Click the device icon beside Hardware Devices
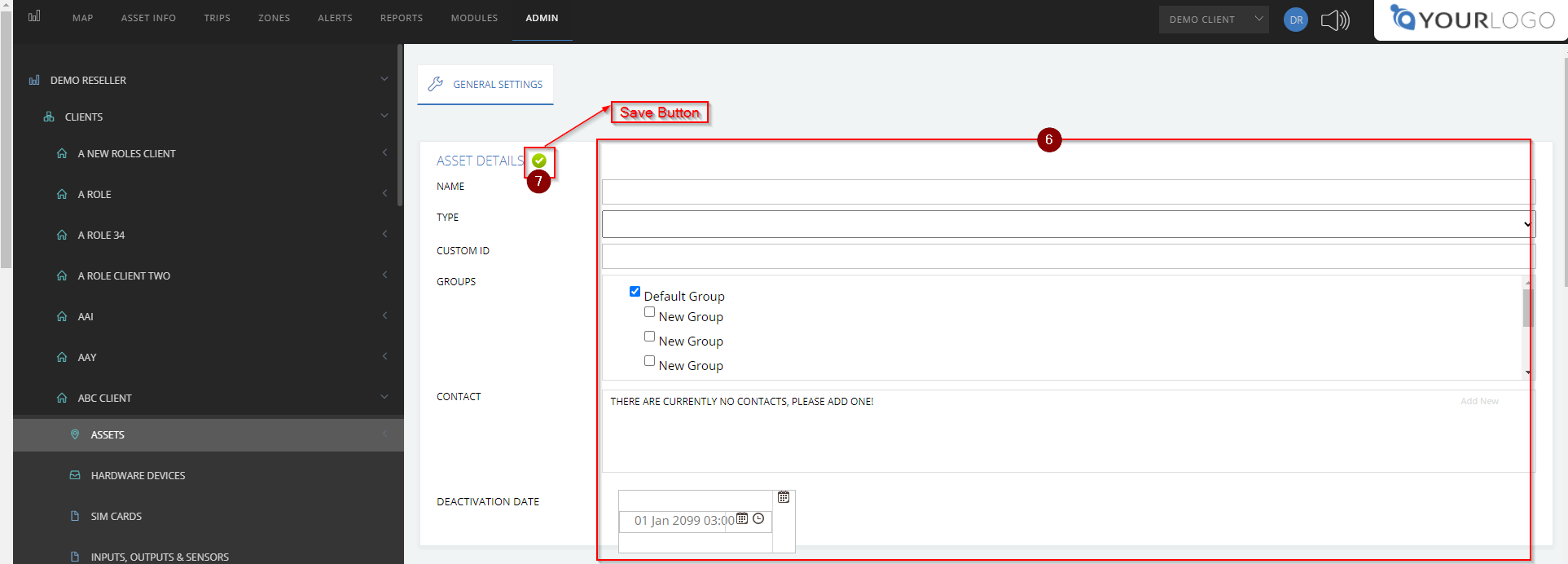The image size is (1568, 564). click(75, 475)
